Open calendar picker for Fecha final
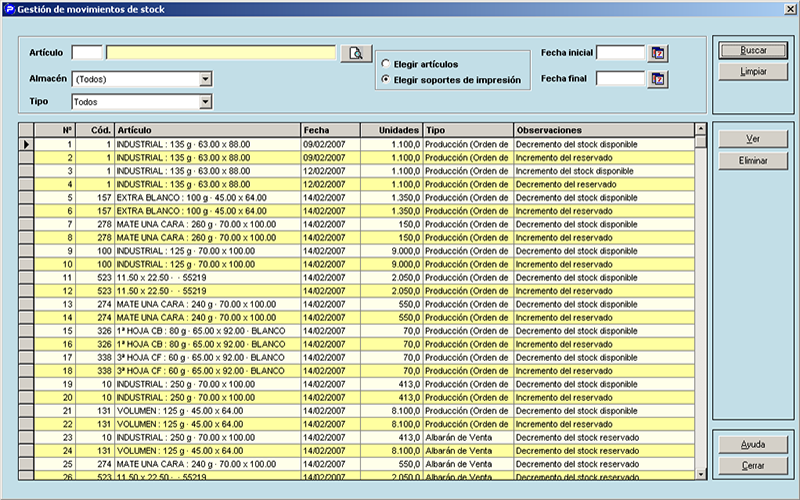 pos(658,79)
